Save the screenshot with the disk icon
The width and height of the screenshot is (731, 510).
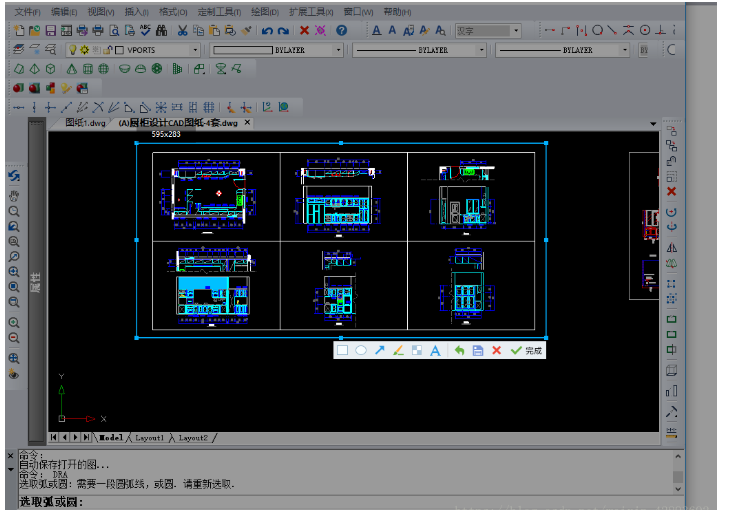click(478, 351)
